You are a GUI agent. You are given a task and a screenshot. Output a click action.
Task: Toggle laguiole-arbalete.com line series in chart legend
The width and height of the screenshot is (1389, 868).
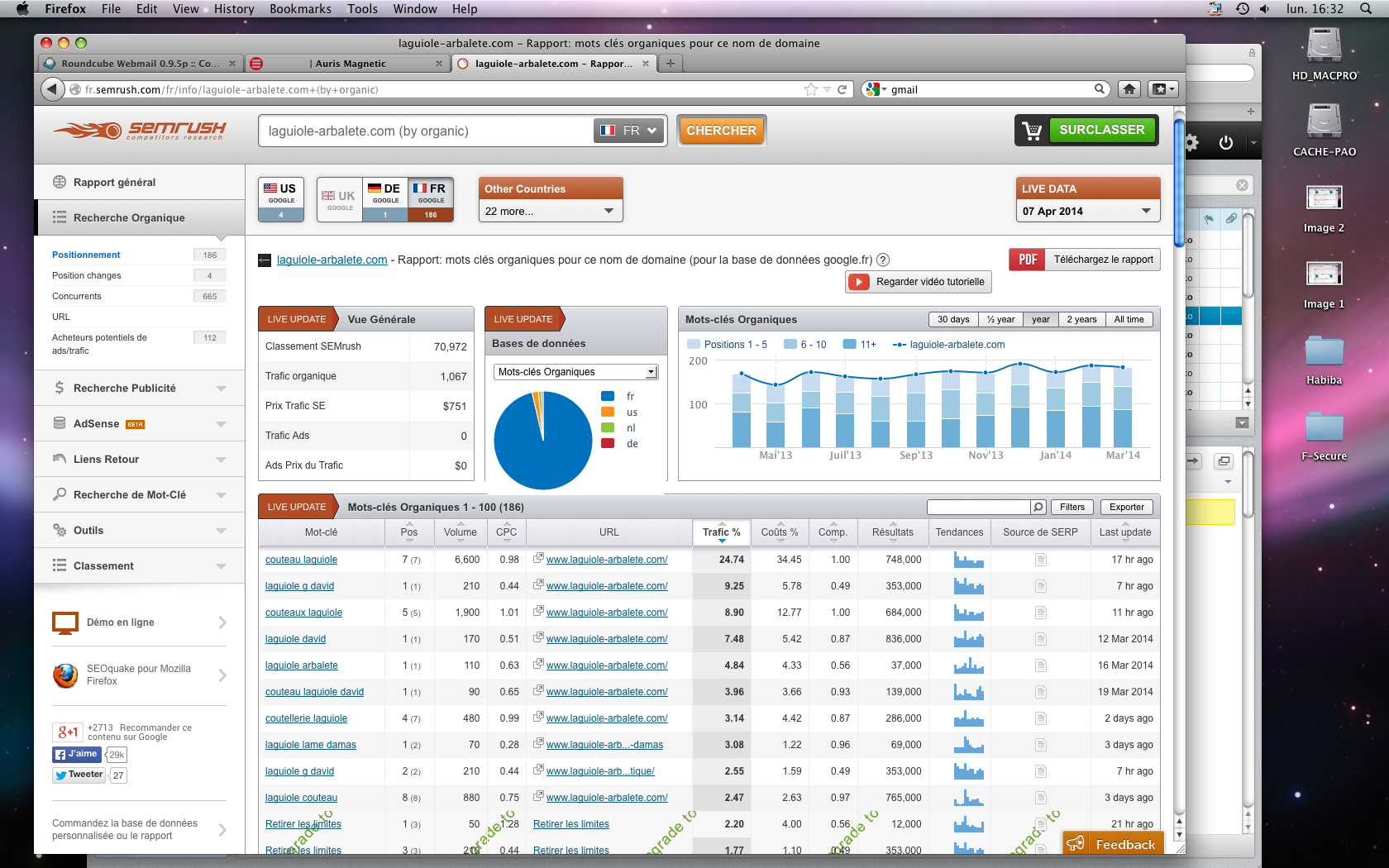point(948,345)
